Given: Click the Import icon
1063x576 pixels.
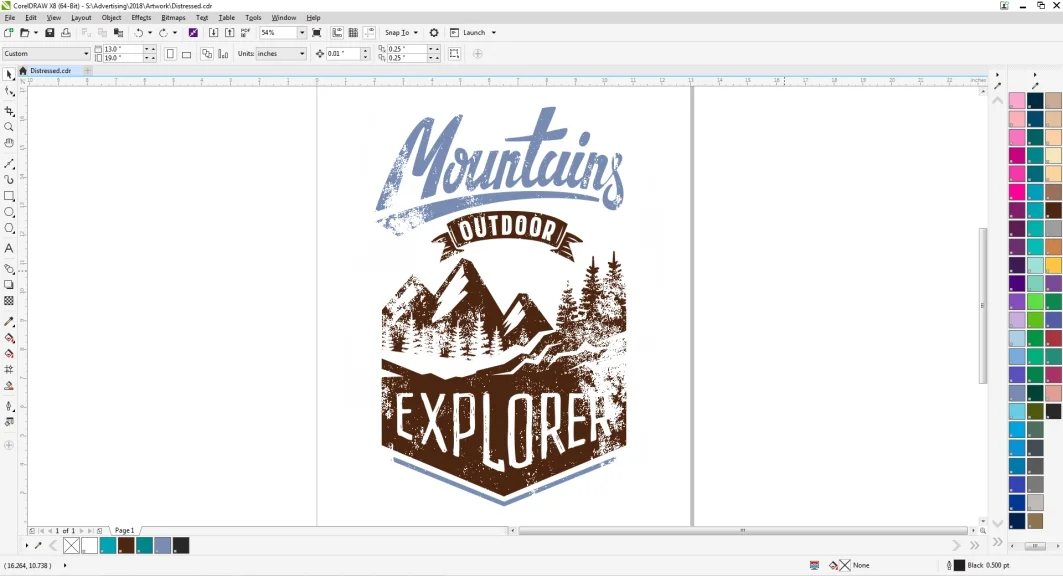Looking at the screenshot, I should click(x=213, y=33).
